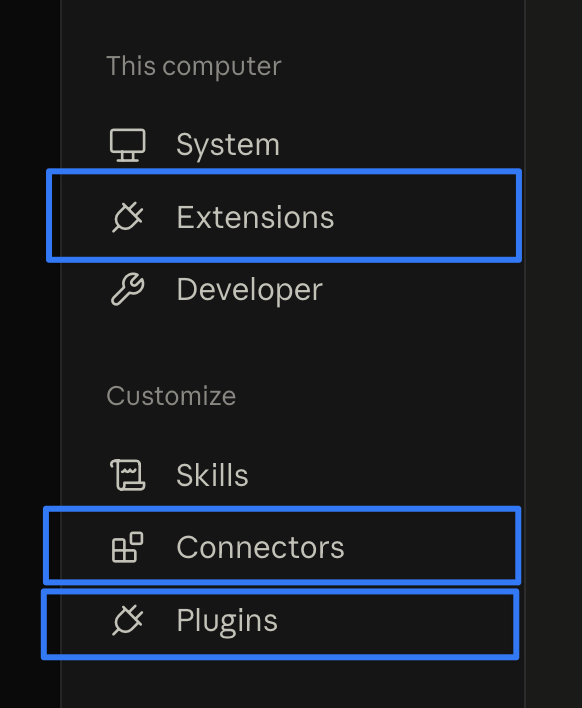Image resolution: width=582 pixels, height=708 pixels.
Task: Open the Plugins section
Action: pos(280,624)
